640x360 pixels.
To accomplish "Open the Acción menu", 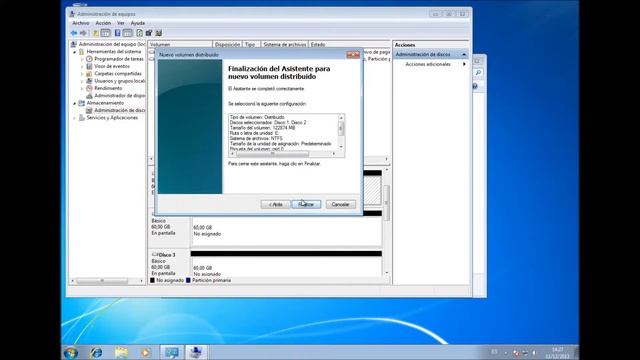I will pos(103,23).
